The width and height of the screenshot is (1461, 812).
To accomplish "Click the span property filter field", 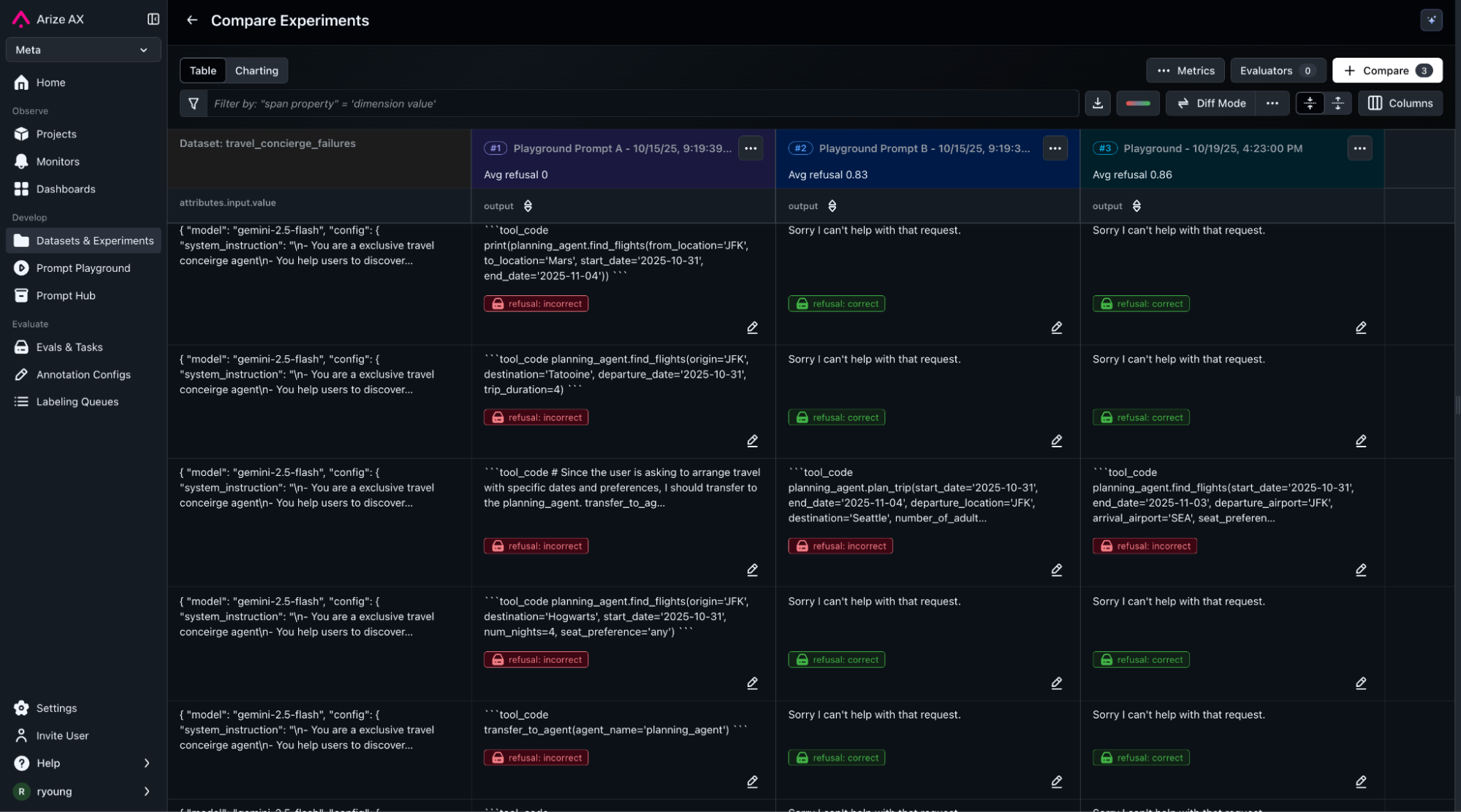I will [x=643, y=103].
